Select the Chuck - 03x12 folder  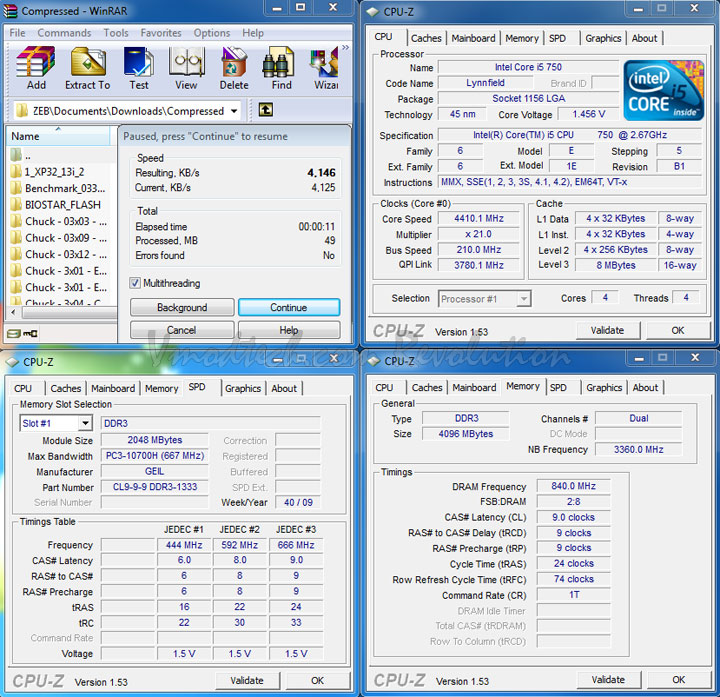point(59,254)
